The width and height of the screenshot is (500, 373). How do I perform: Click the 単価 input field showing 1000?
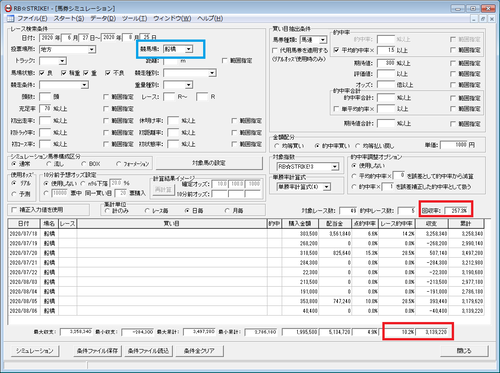454,145
